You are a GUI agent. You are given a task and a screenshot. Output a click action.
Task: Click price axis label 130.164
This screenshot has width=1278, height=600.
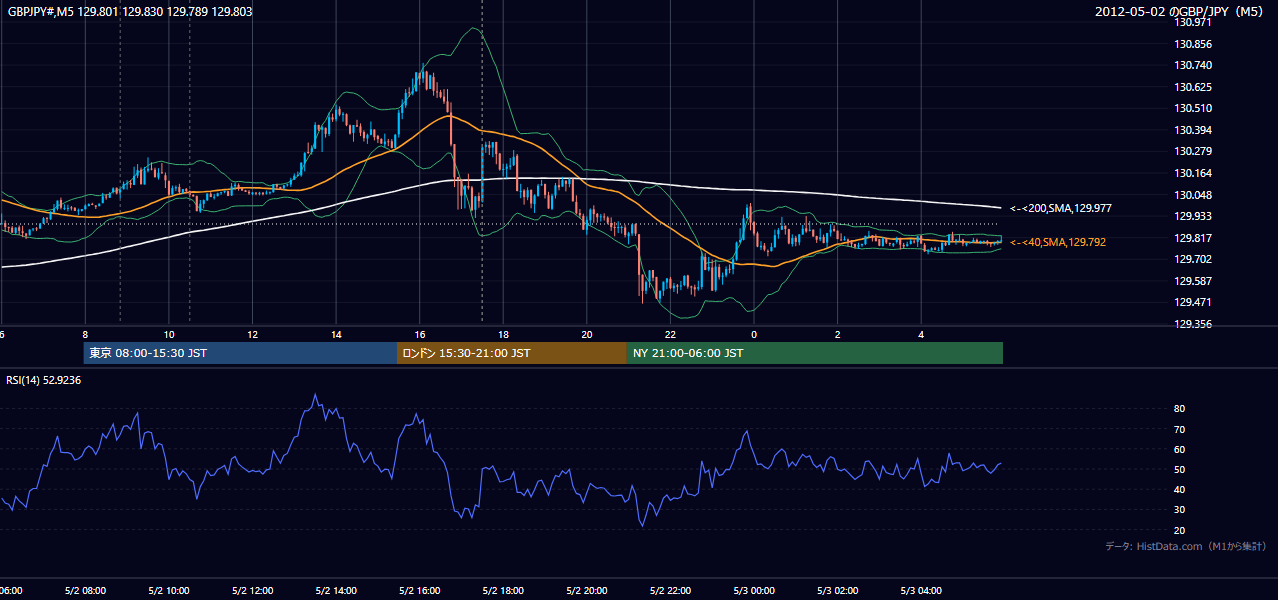tap(1194, 173)
